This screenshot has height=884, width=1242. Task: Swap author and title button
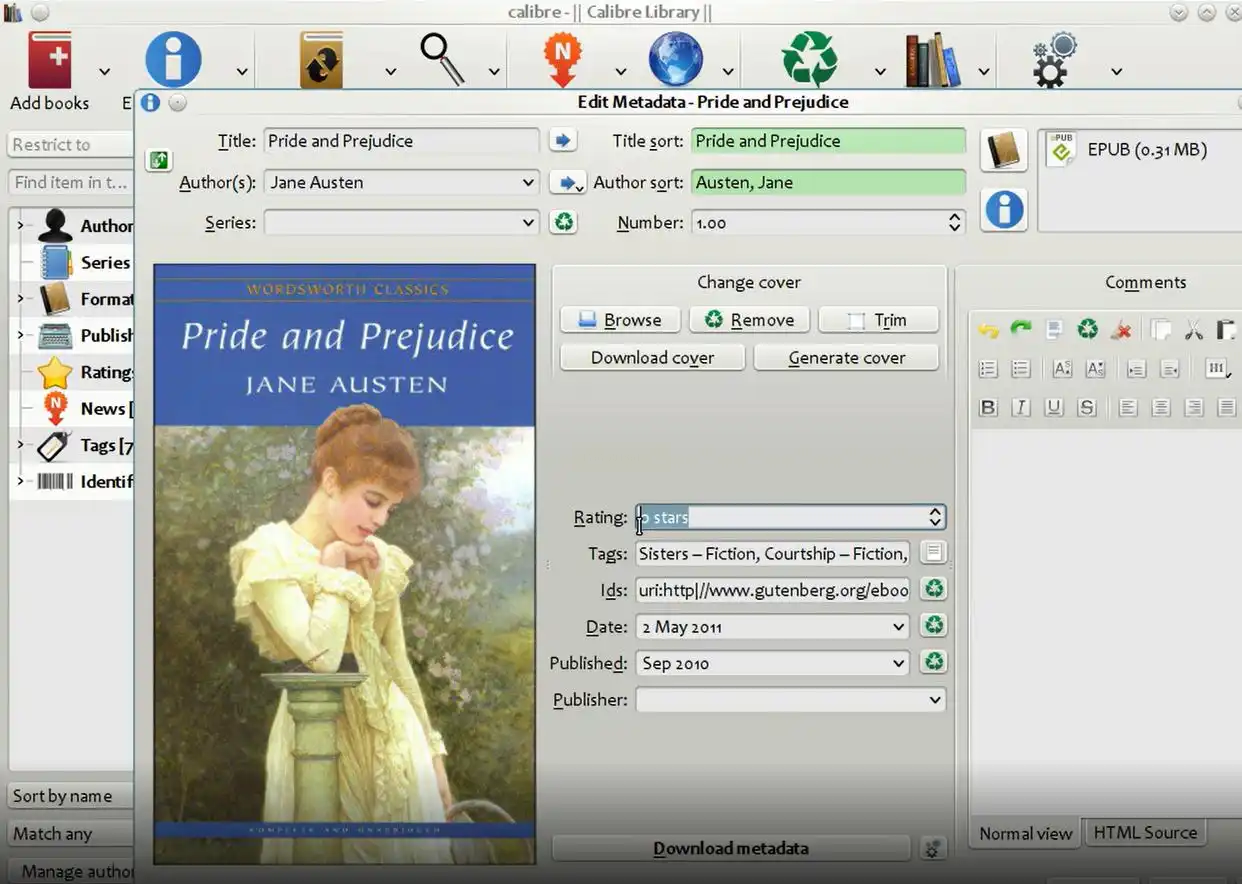tap(158, 160)
